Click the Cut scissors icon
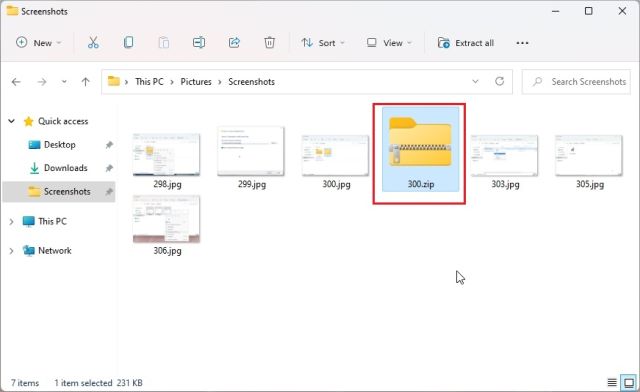The image size is (640, 392). click(93, 42)
